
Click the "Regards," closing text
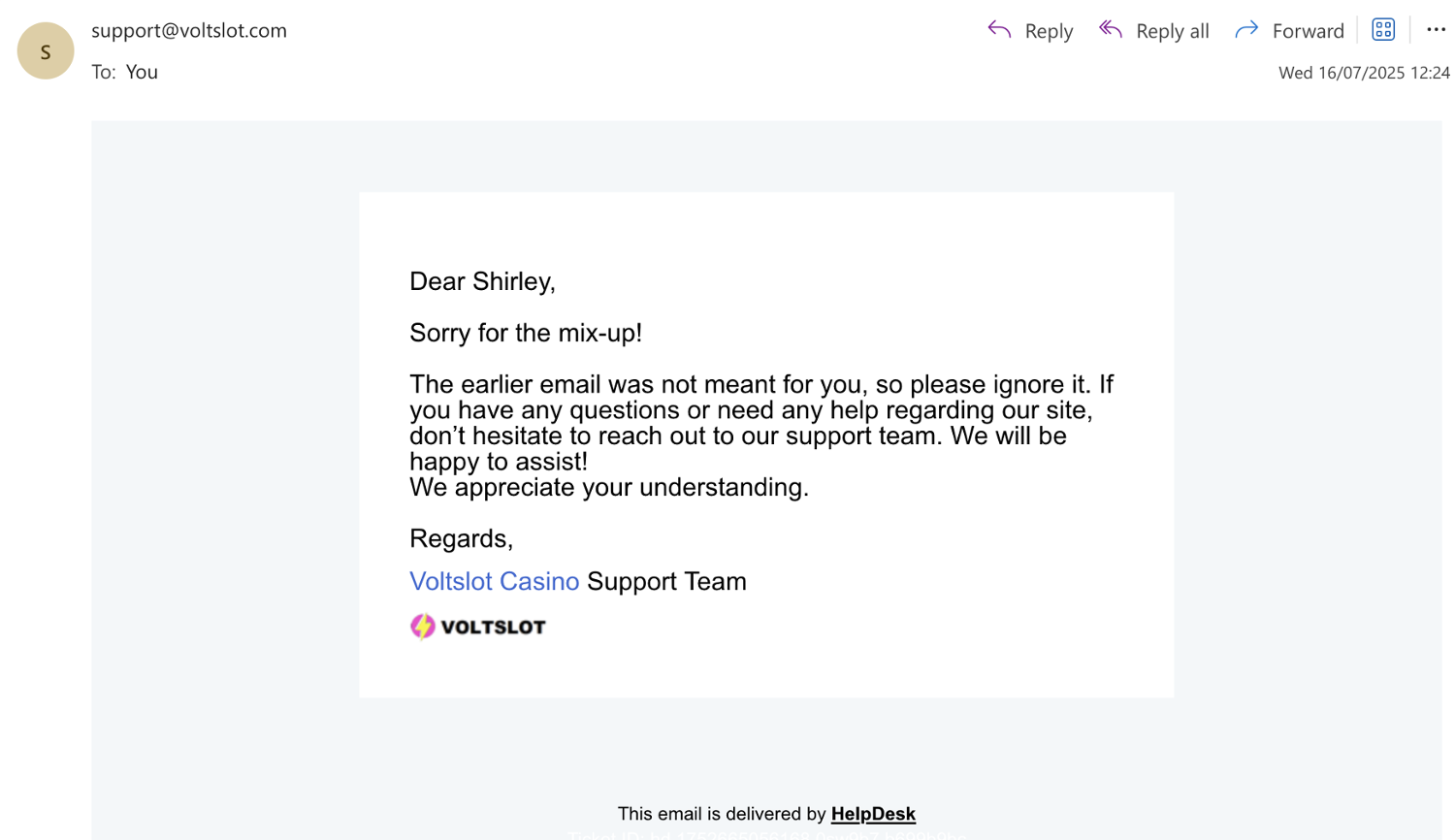click(x=461, y=538)
